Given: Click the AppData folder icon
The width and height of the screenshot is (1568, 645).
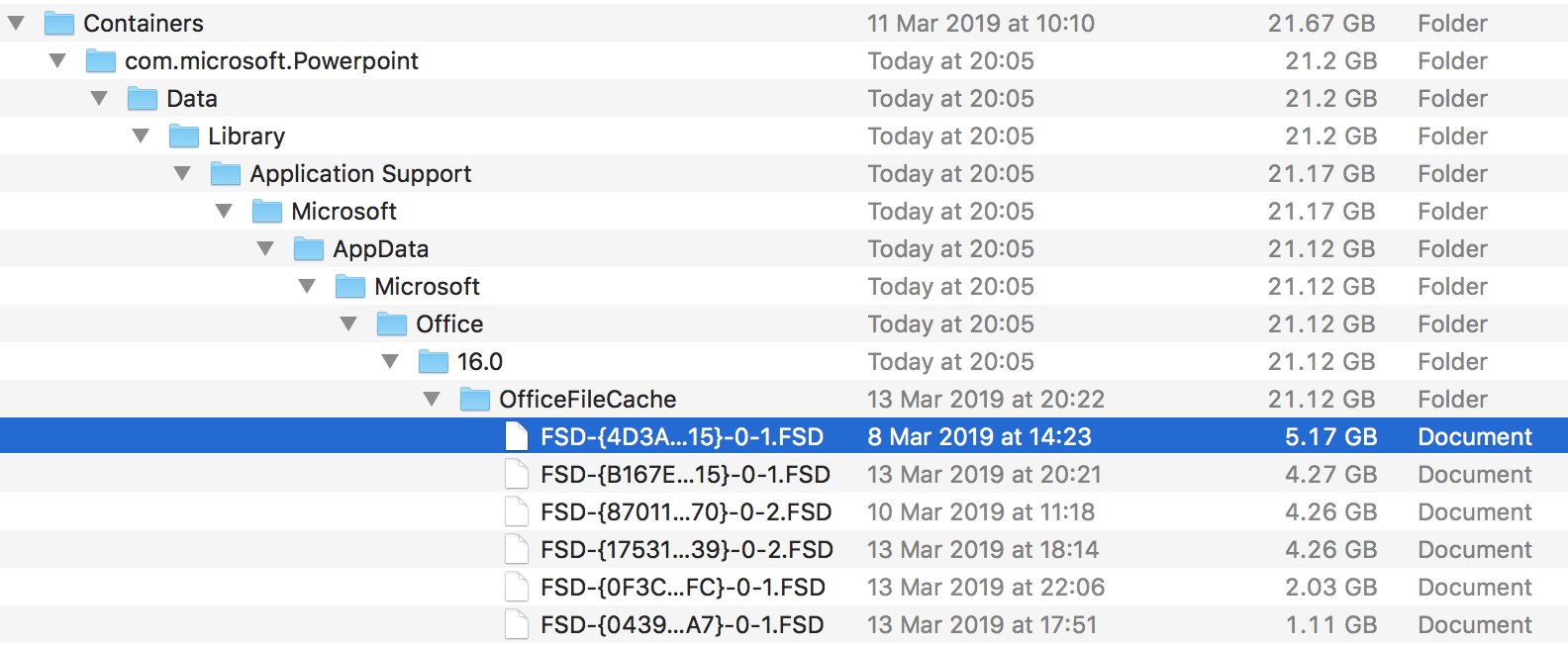Looking at the screenshot, I should 309,248.
